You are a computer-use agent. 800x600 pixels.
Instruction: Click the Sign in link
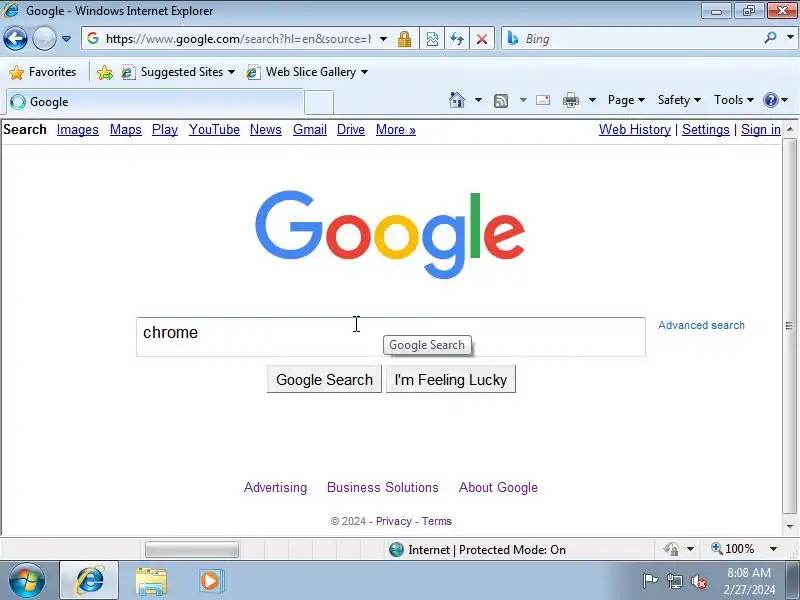(761, 130)
